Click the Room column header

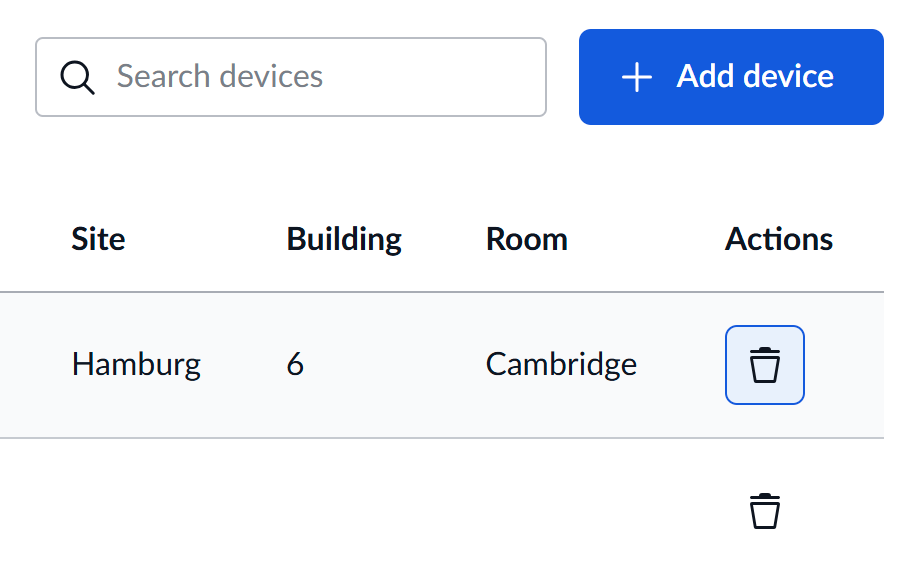tap(526, 239)
